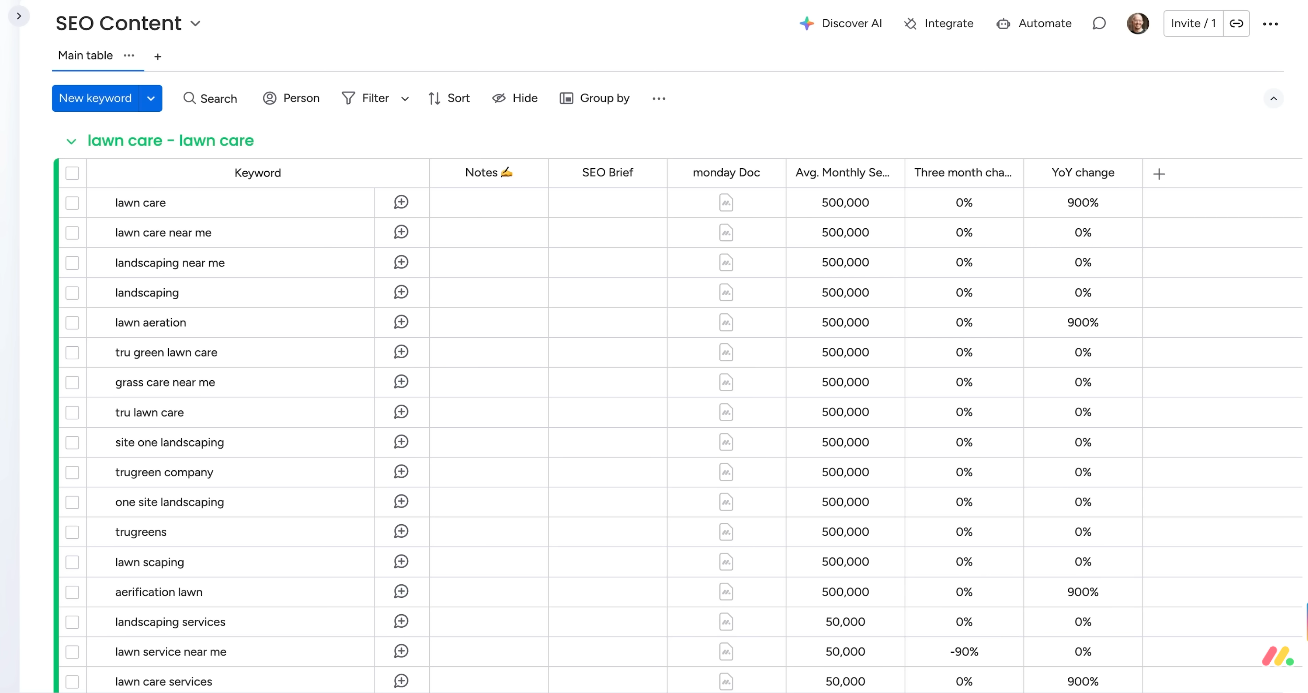Click the user profile avatar
The image size is (1308, 693).
[x=1138, y=23]
